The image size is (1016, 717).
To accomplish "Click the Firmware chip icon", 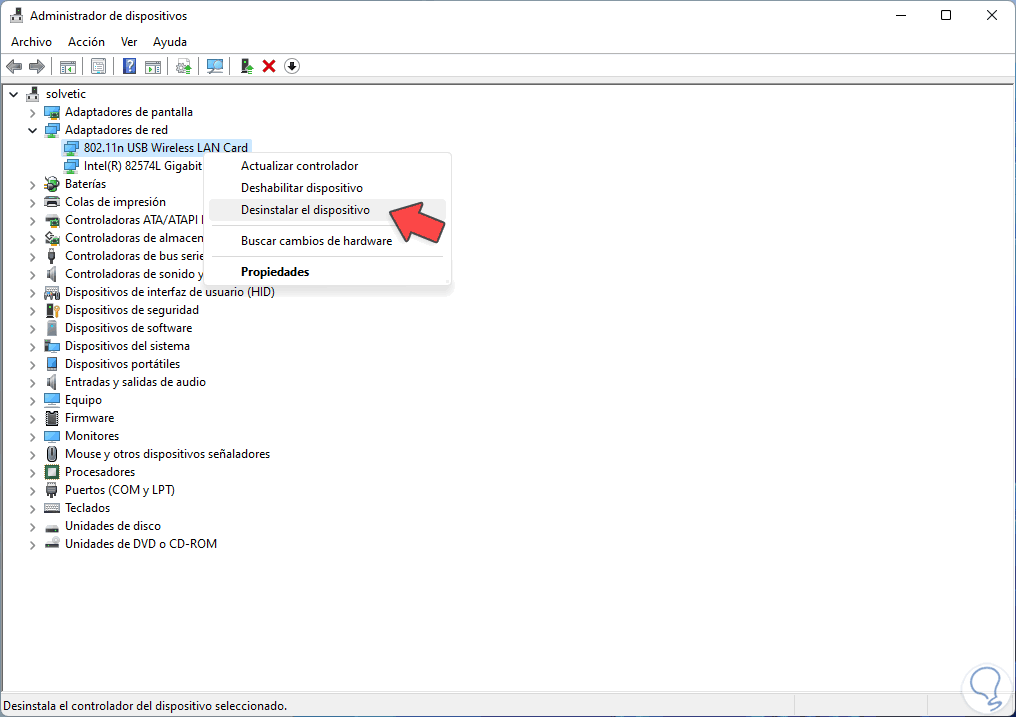I will click(x=52, y=418).
